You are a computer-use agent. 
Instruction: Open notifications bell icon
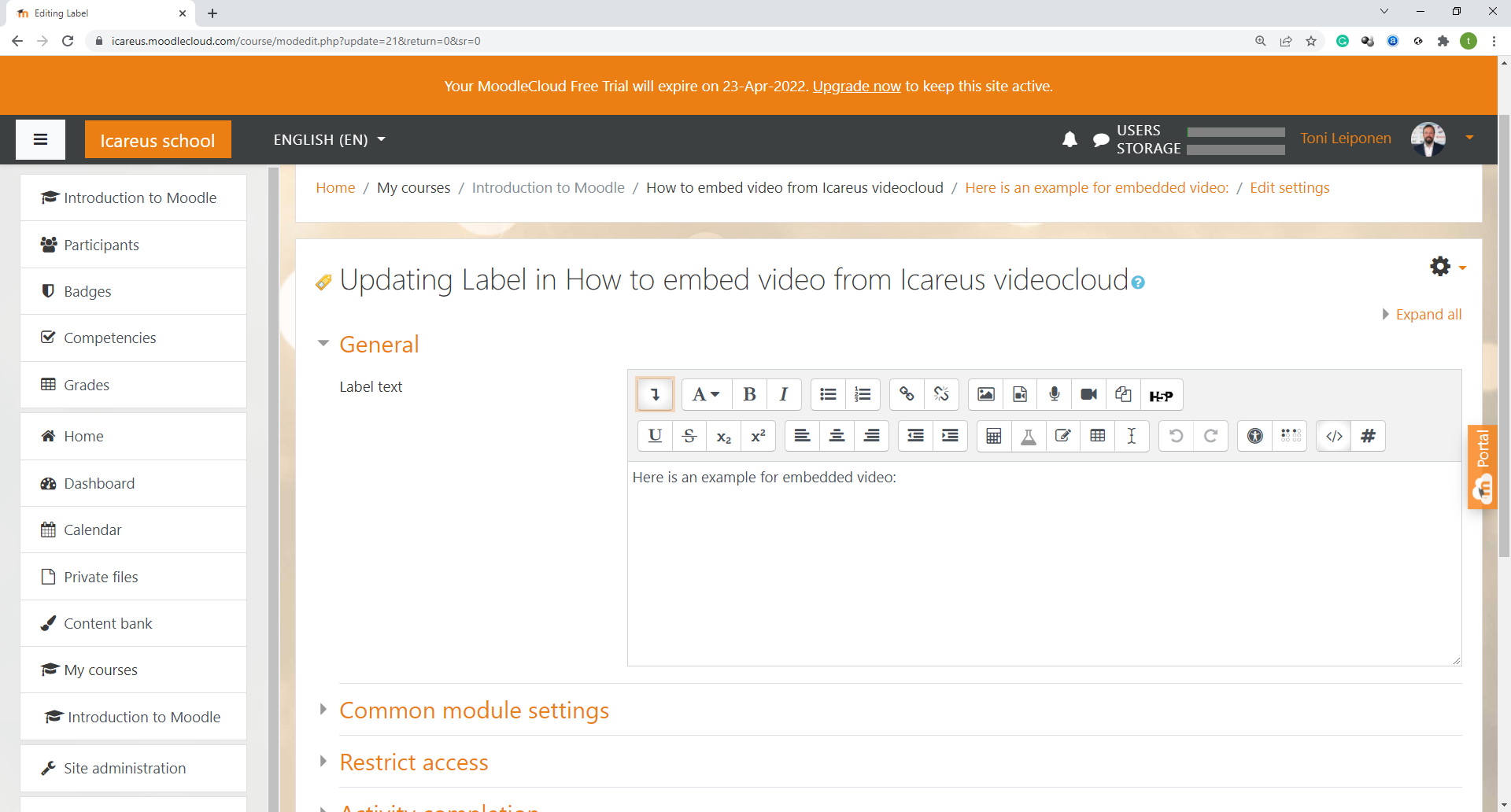point(1070,140)
